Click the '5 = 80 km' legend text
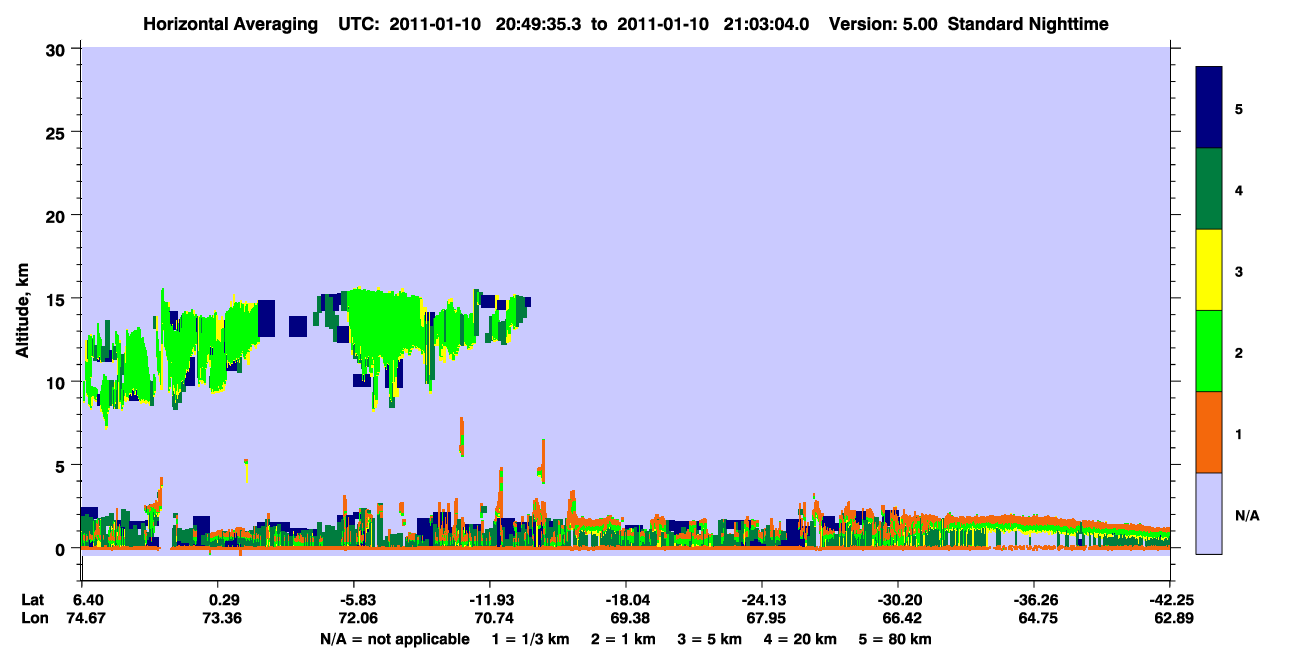1300x667 pixels. [895, 639]
